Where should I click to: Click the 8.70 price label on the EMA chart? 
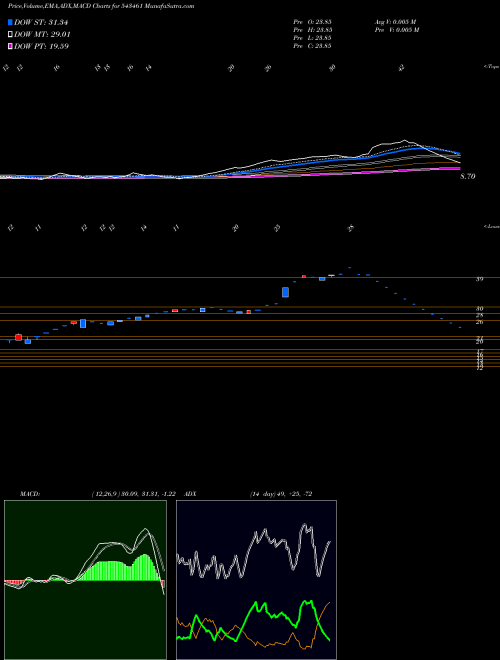468,176
